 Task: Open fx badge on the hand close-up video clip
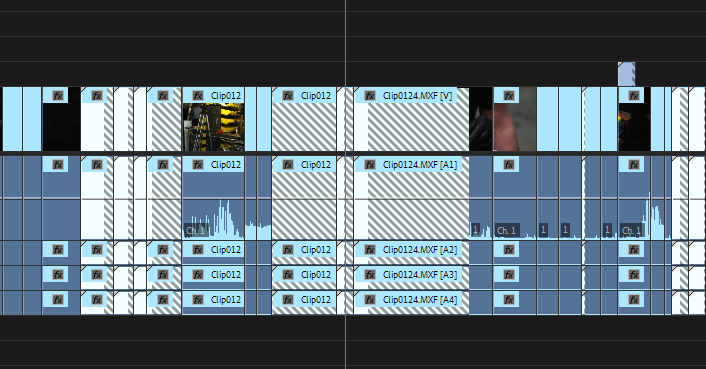click(508, 95)
